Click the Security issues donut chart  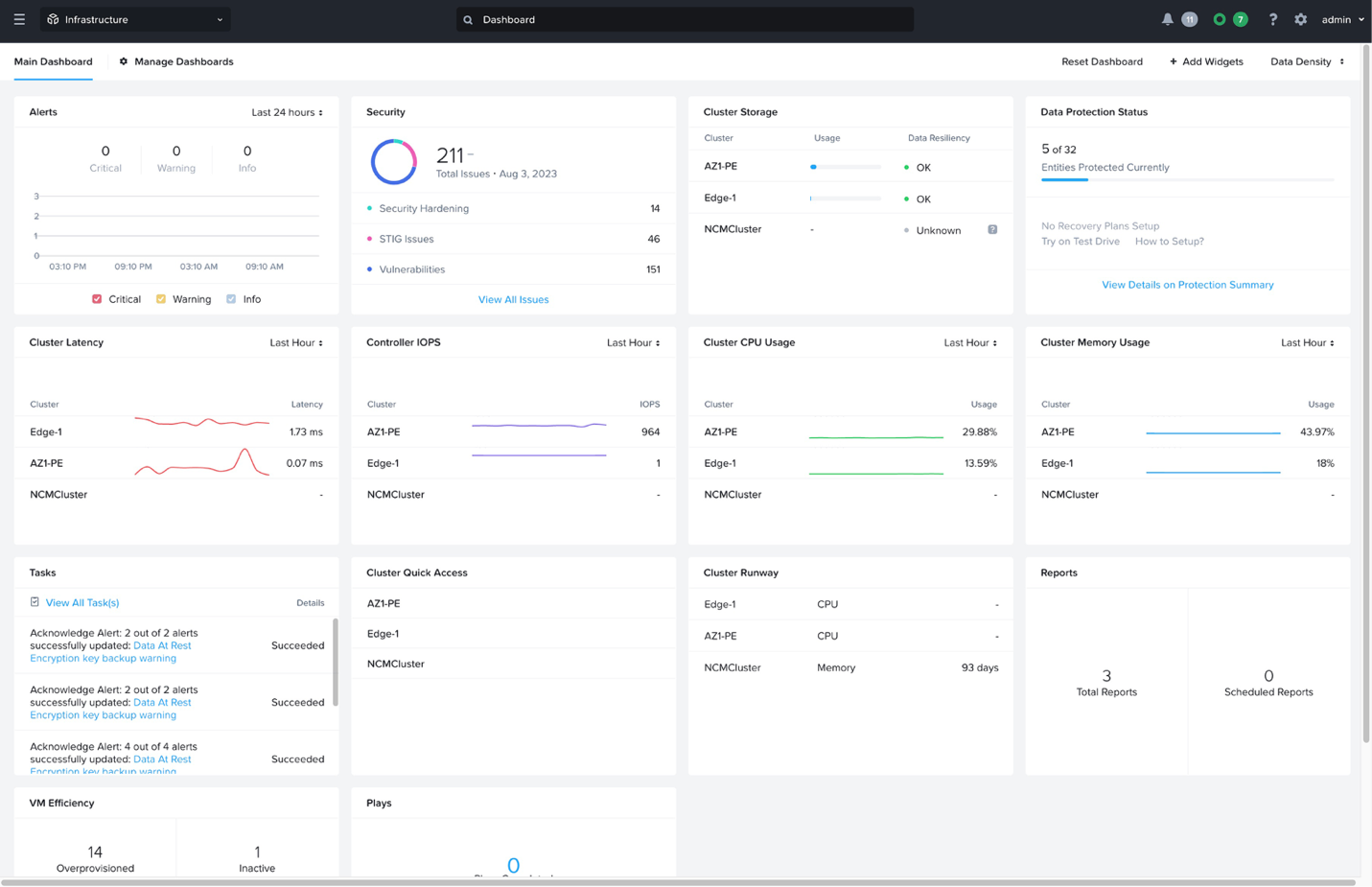coord(394,162)
